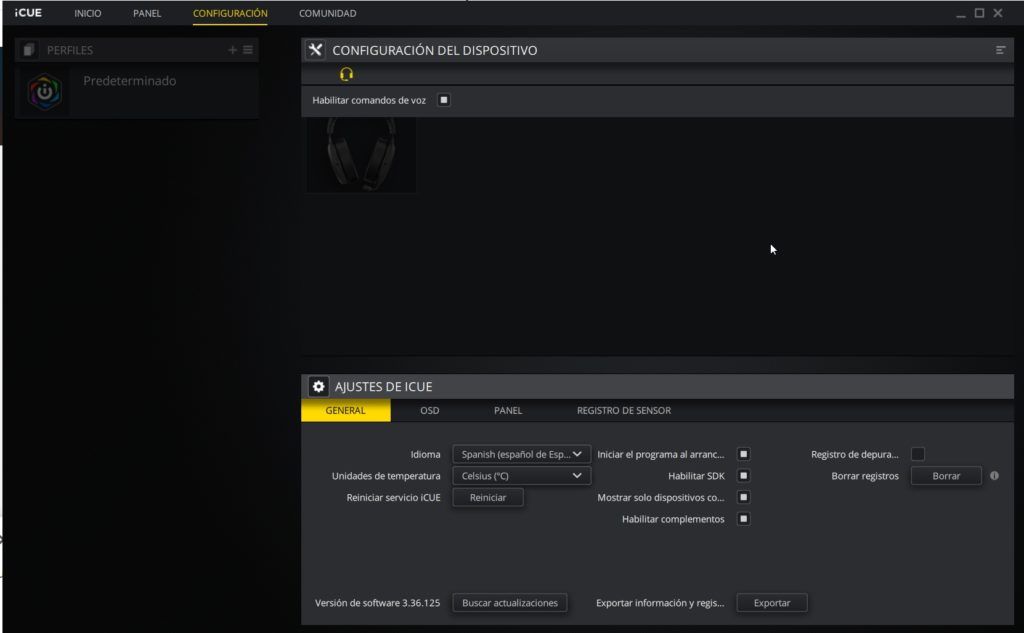The image size is (1024, 633).
Task: Click the Ajustes de iCUE heading
Action: (383, 387)
